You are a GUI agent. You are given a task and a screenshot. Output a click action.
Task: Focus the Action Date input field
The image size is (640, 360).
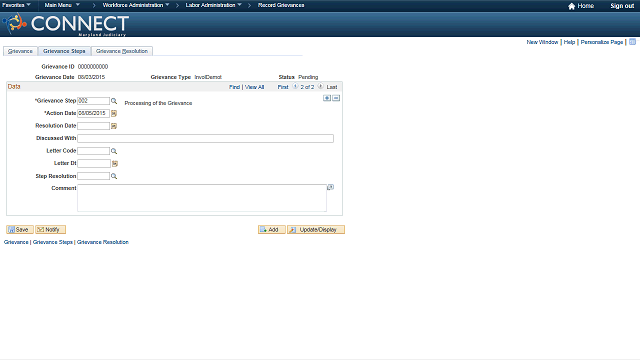93,113
